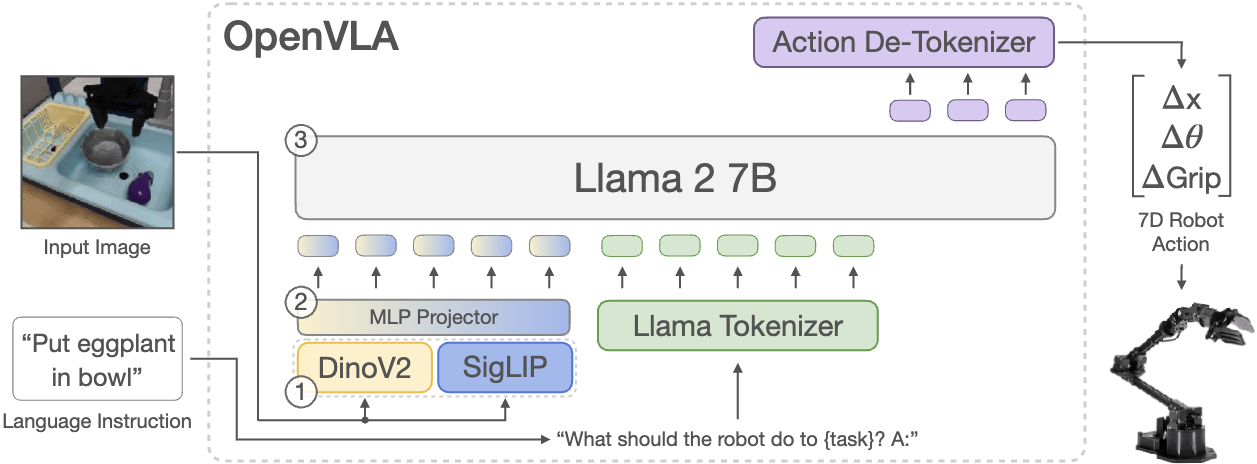Click the "Input Image" caption
Screen dimensions: 1257x464
pos(95,247)
